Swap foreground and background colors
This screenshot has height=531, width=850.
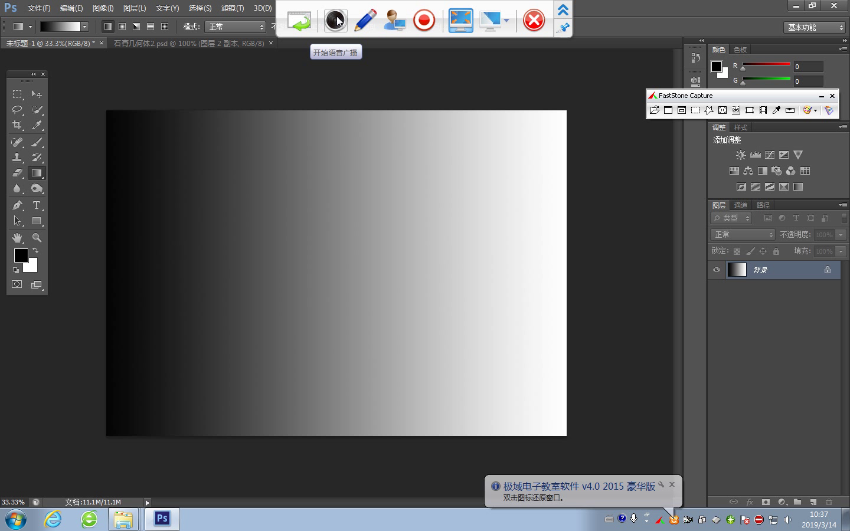(35, 251)
